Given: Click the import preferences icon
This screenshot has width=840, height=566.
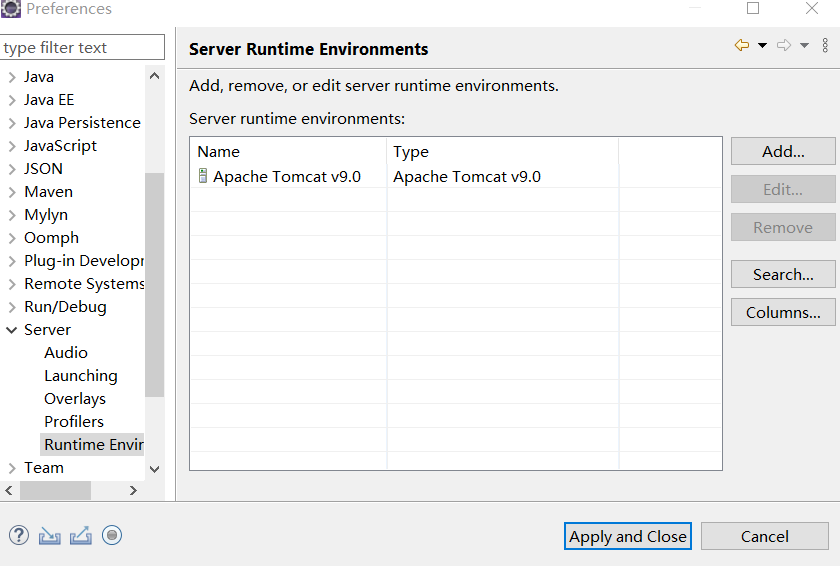Looking at the screenshot, I should coord(50,535).
